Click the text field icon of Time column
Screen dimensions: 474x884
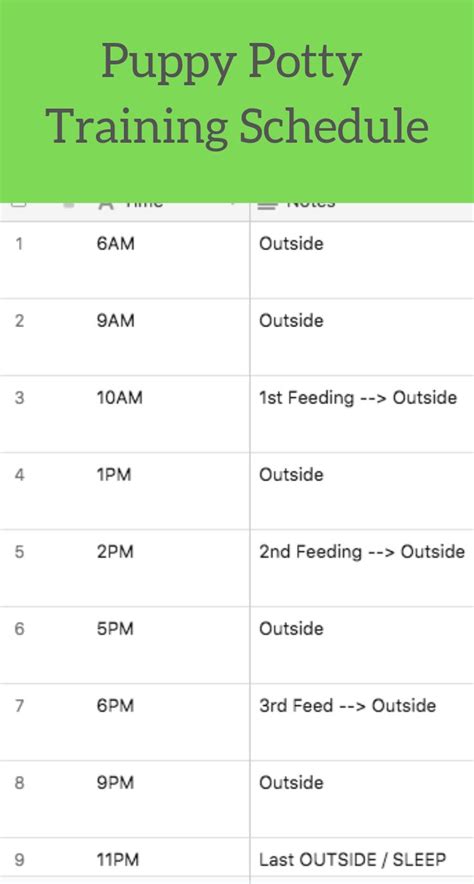(106, 205)
